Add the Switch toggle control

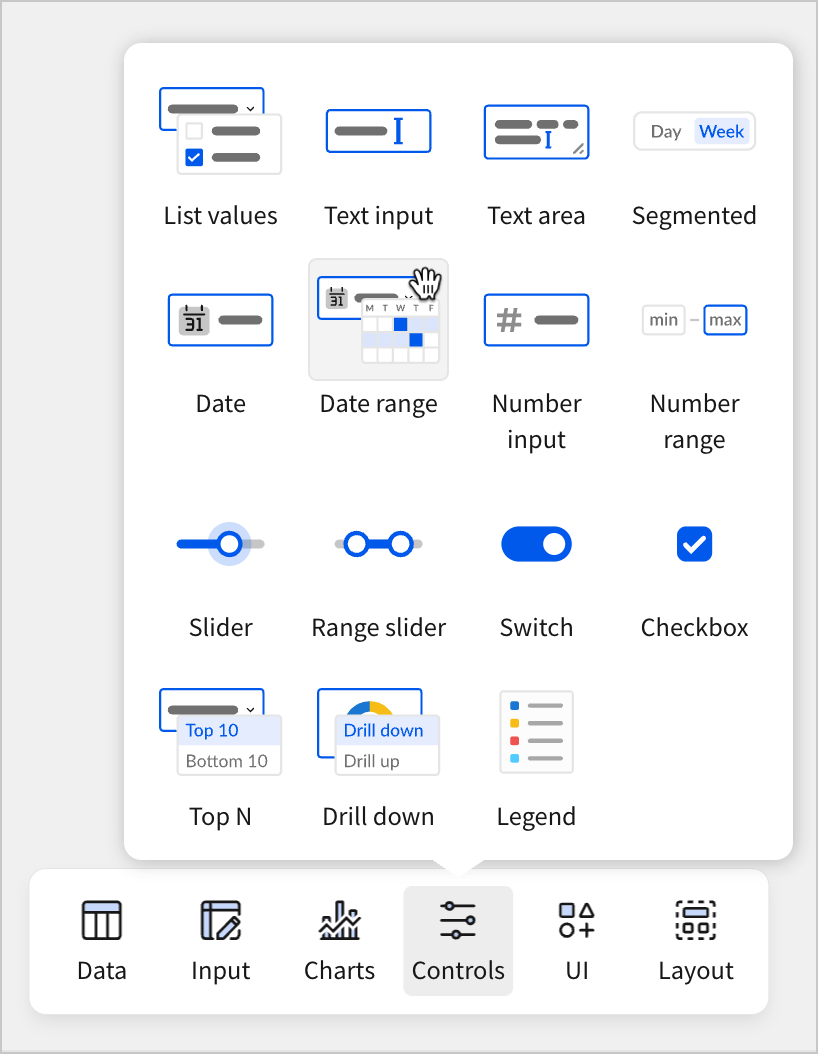tap(536, 545)
